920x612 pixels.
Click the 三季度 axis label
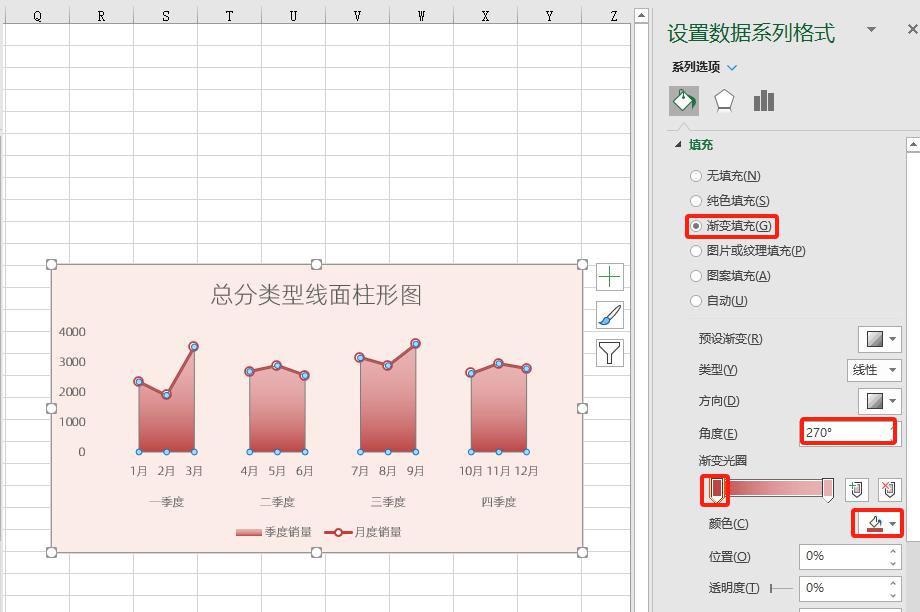388,502
